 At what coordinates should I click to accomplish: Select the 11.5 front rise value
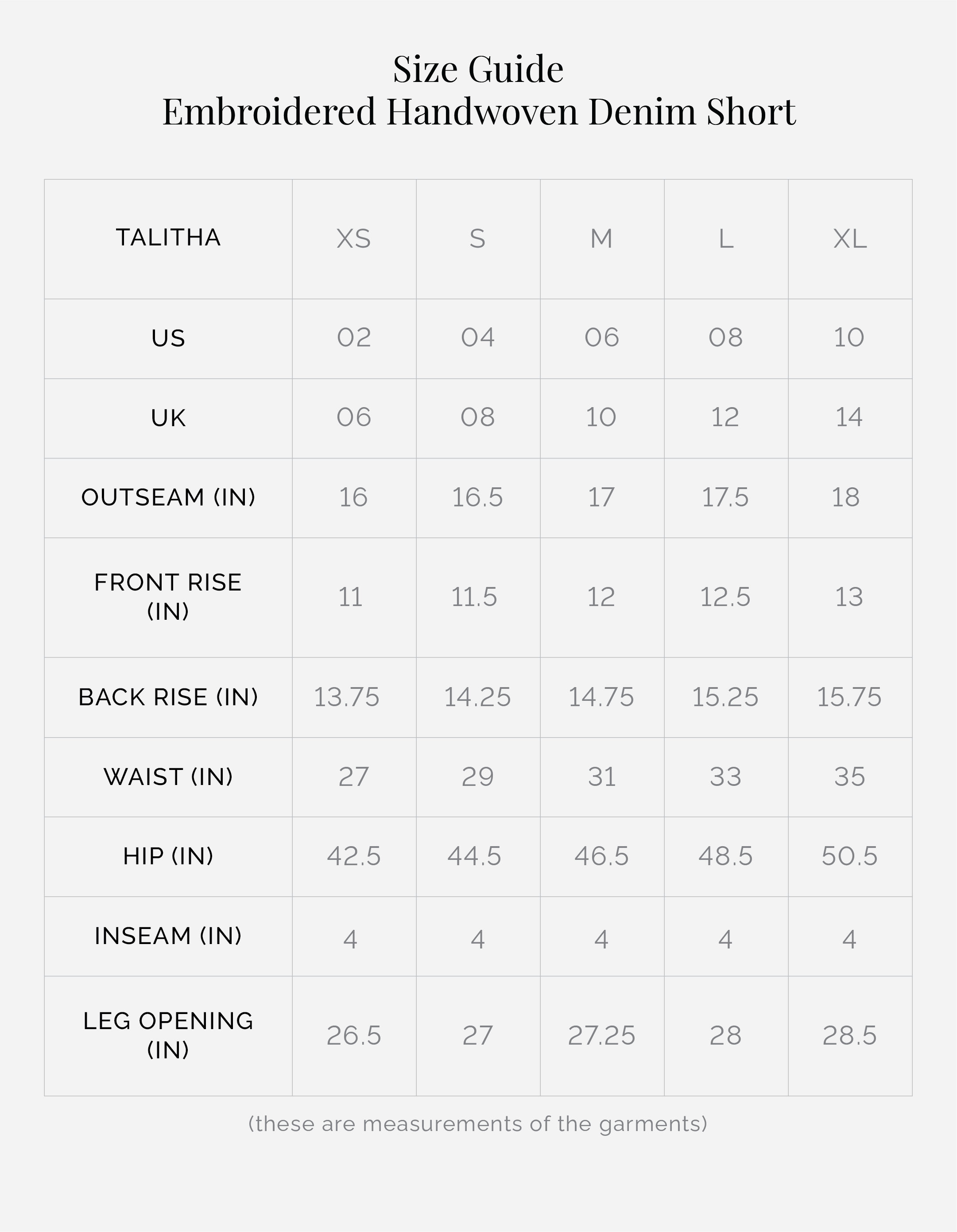[x=474, y=597]
